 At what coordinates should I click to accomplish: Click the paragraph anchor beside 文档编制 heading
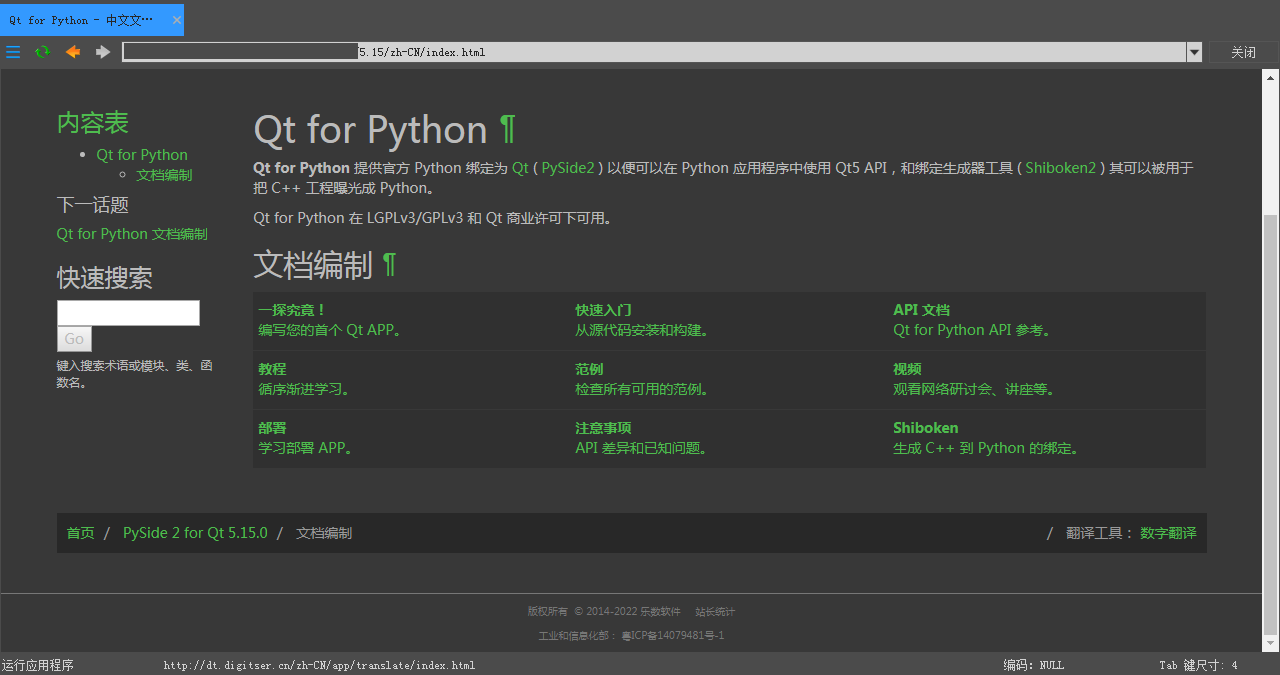390,265
